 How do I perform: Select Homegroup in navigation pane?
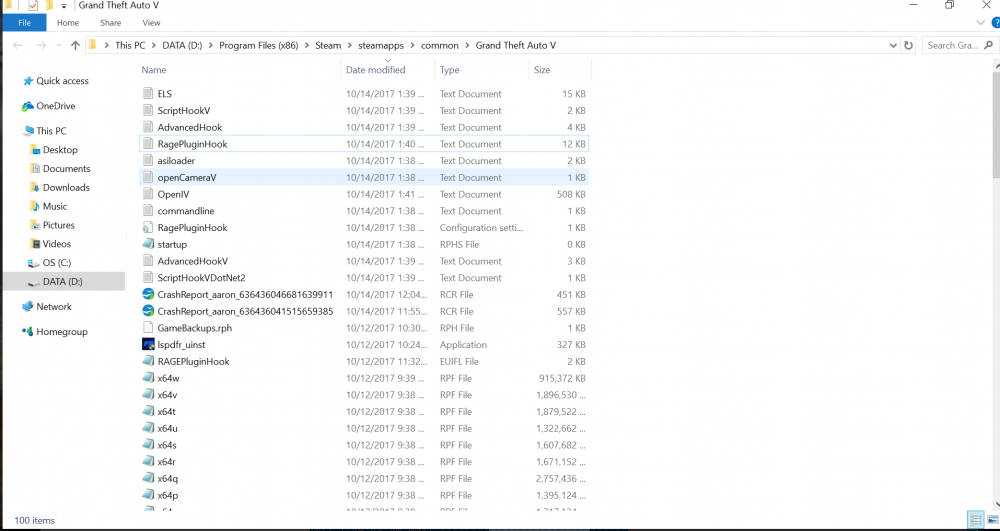coord(54,332)
